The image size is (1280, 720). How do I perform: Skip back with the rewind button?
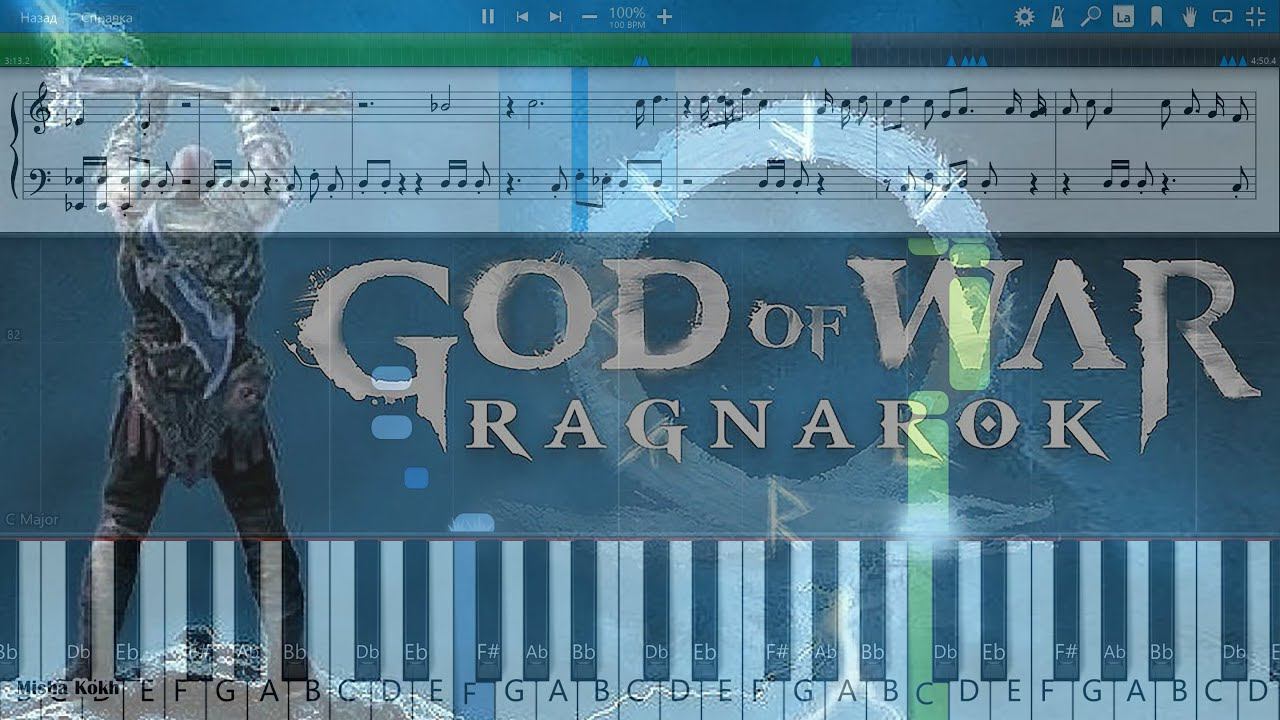521,16
